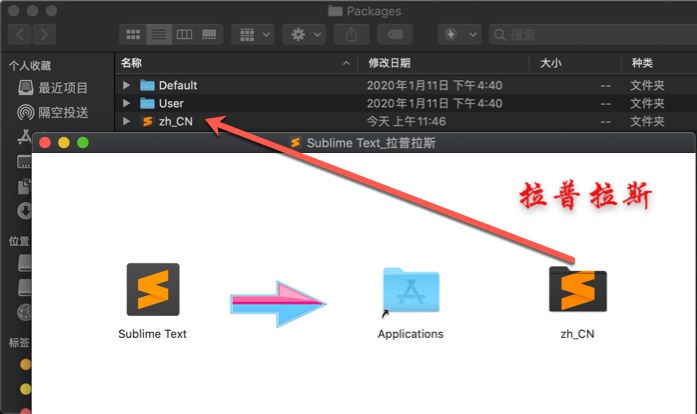Click the Share toolbar button
Viewport: 697px width, 414px height.
pos(351,34)
